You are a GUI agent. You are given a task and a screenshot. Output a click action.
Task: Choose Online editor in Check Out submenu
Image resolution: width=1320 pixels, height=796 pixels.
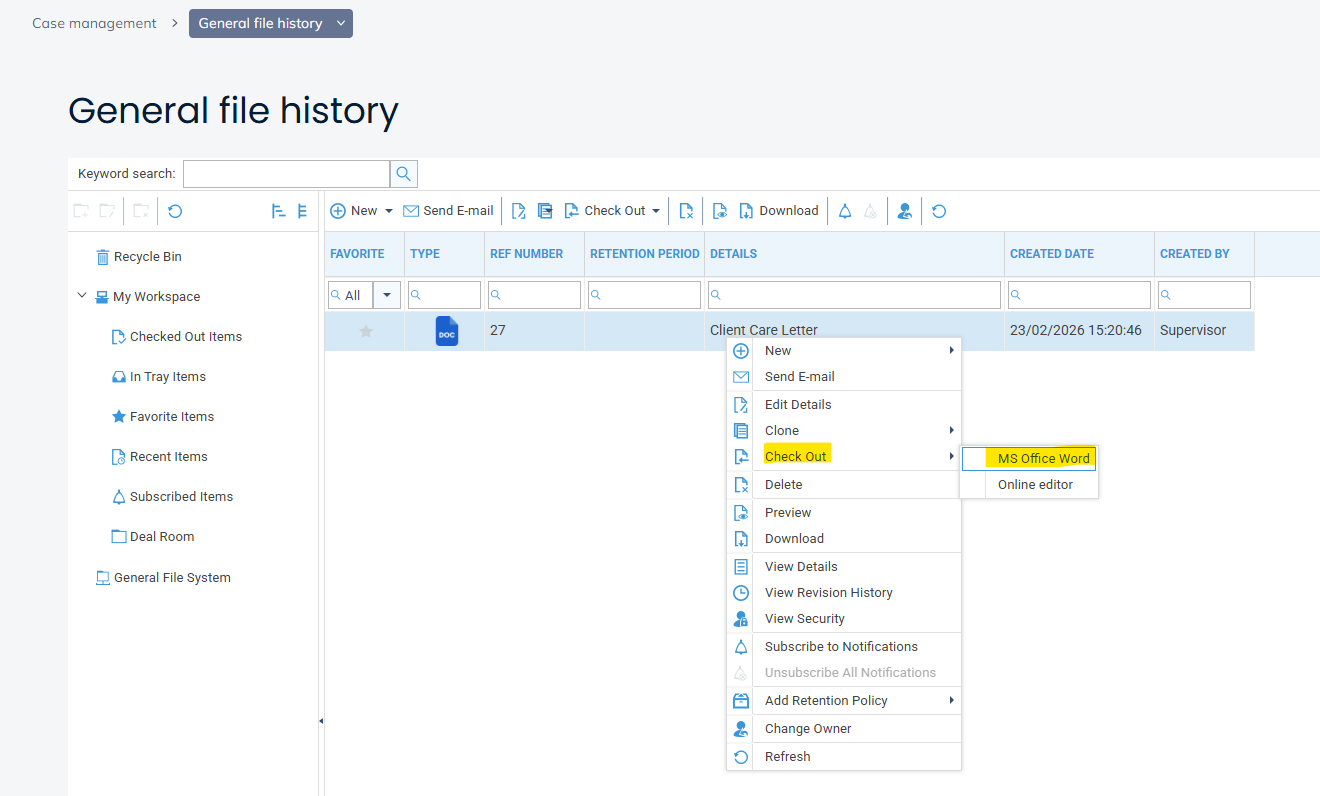(x=1035, y=484)
